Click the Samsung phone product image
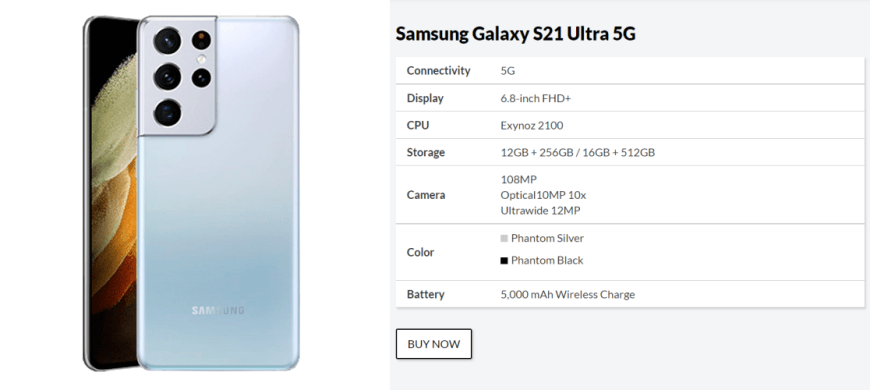 coord(191,194)
